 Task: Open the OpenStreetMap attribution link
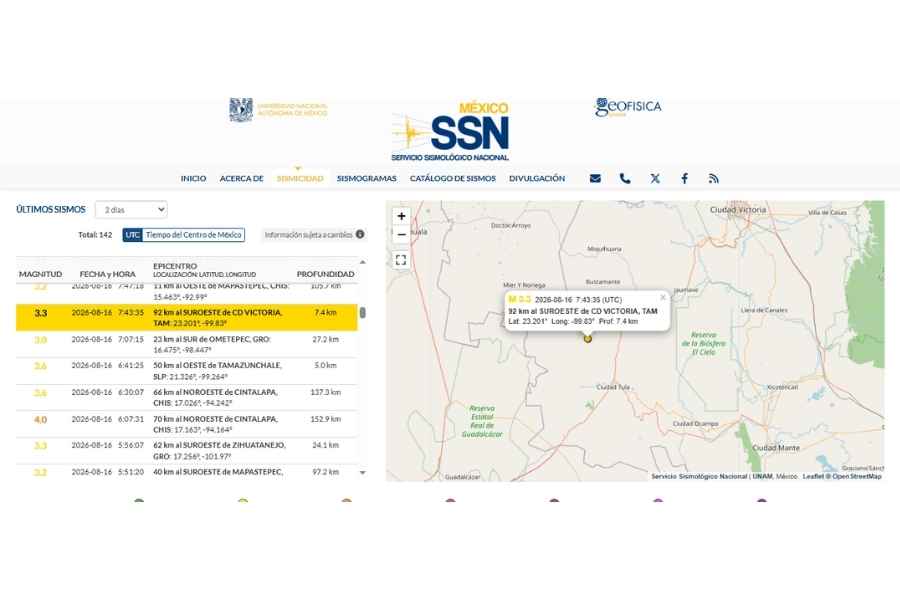(x=857, y=477)
